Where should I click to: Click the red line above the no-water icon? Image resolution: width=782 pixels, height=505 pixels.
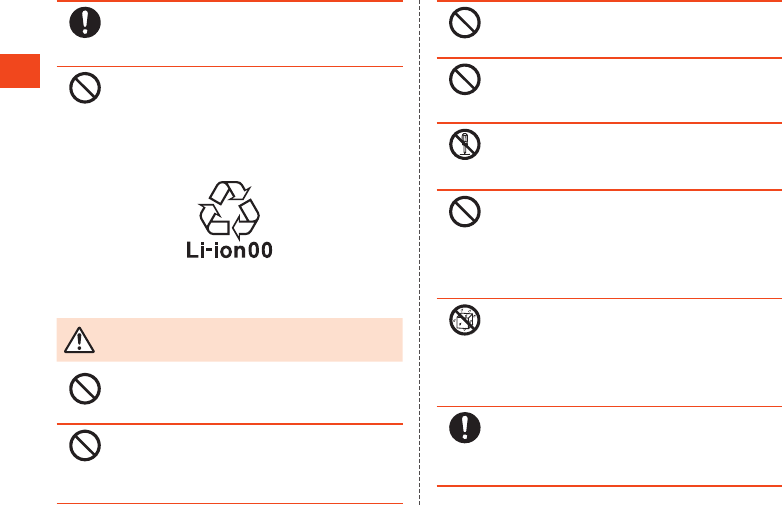(x=609, y=299)
